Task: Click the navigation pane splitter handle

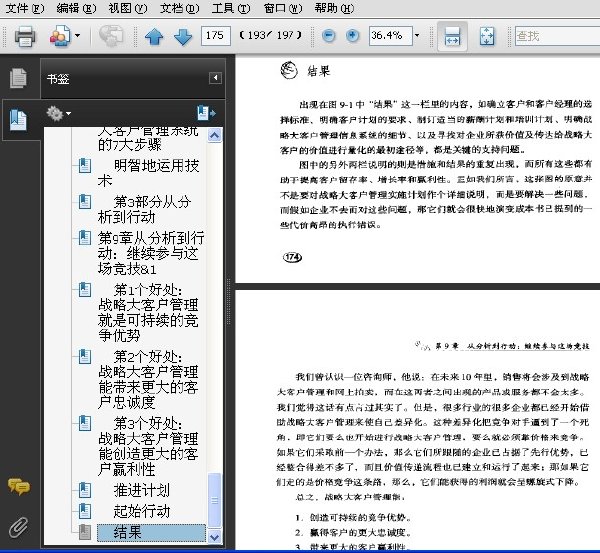Action: pyautogui.click(x=229, y=302)
